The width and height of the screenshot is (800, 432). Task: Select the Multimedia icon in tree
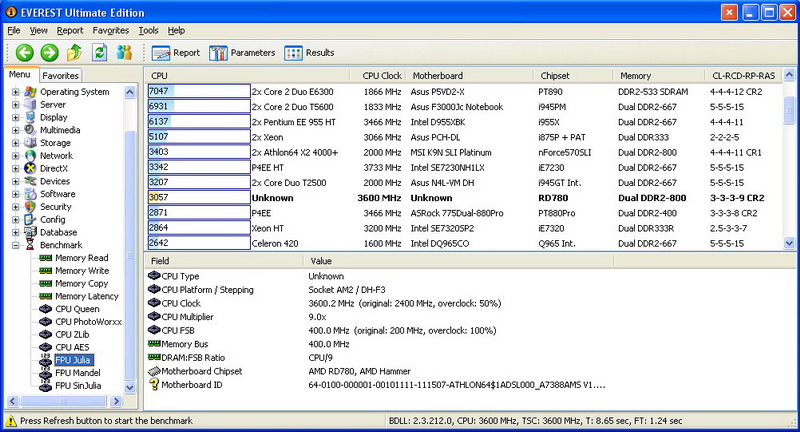(31, 130)
